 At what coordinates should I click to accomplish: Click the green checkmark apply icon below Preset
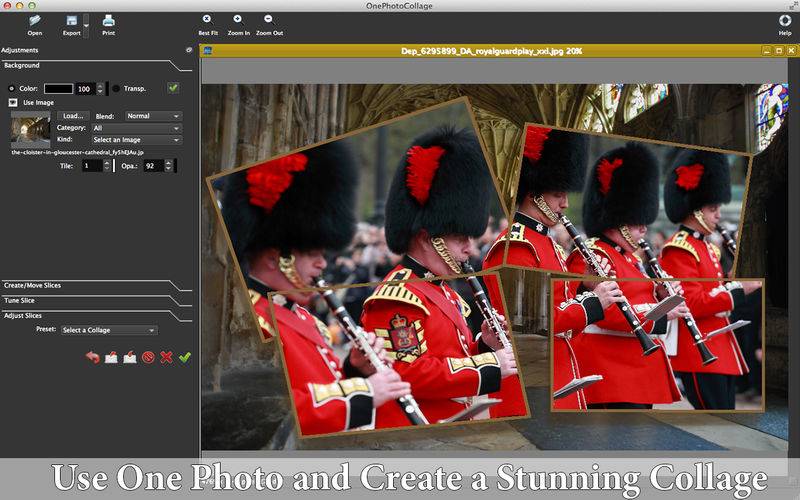click(185, 357)
